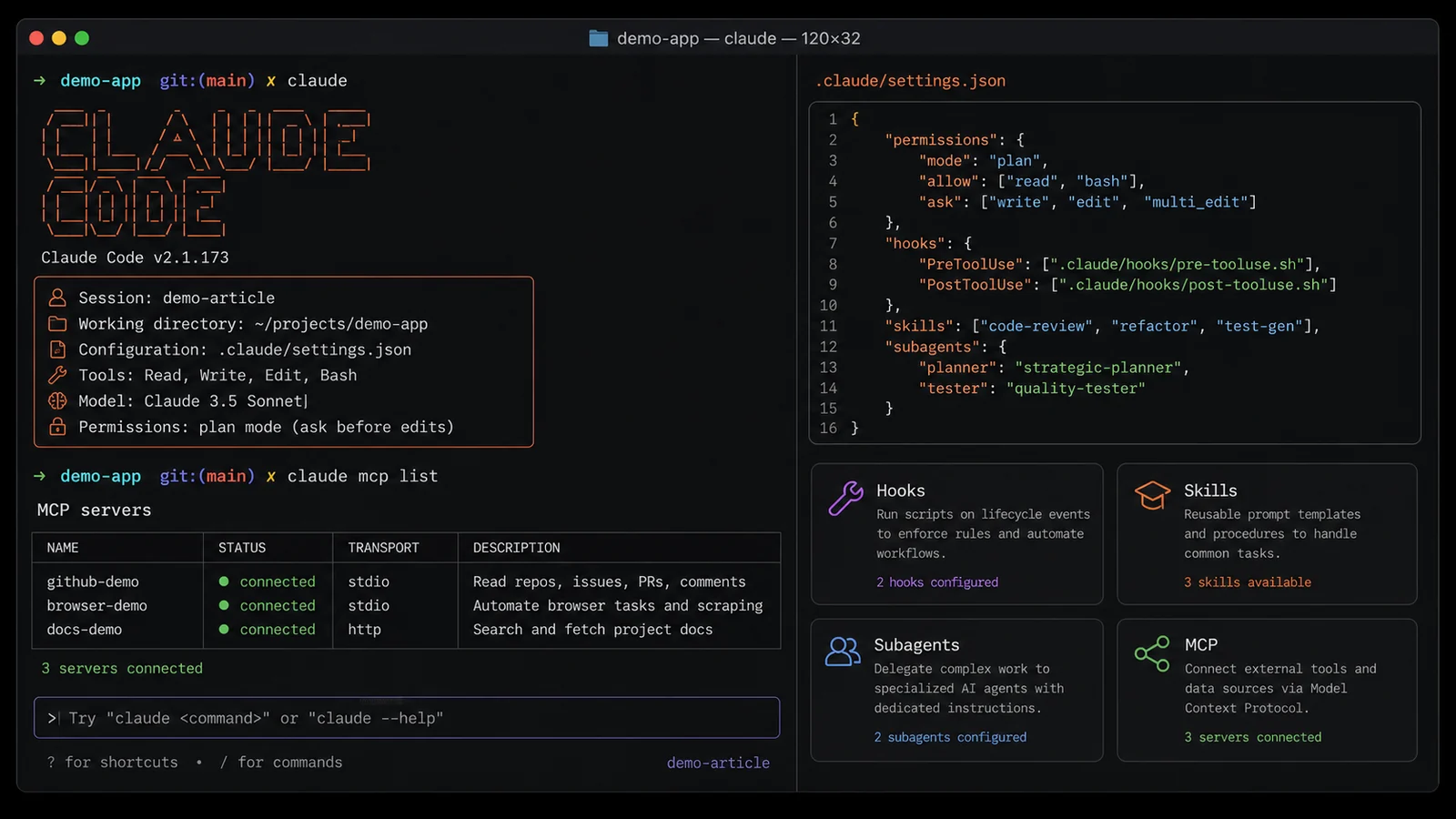Click the TRANSPORT column header
1456x819 pixels.
(383, 548)
